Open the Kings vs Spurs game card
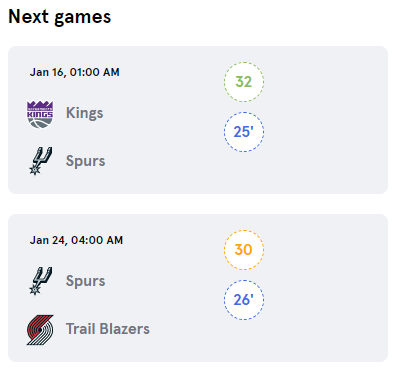The width and height of the screenshot is (395, 369). click(x=198, y=120)
